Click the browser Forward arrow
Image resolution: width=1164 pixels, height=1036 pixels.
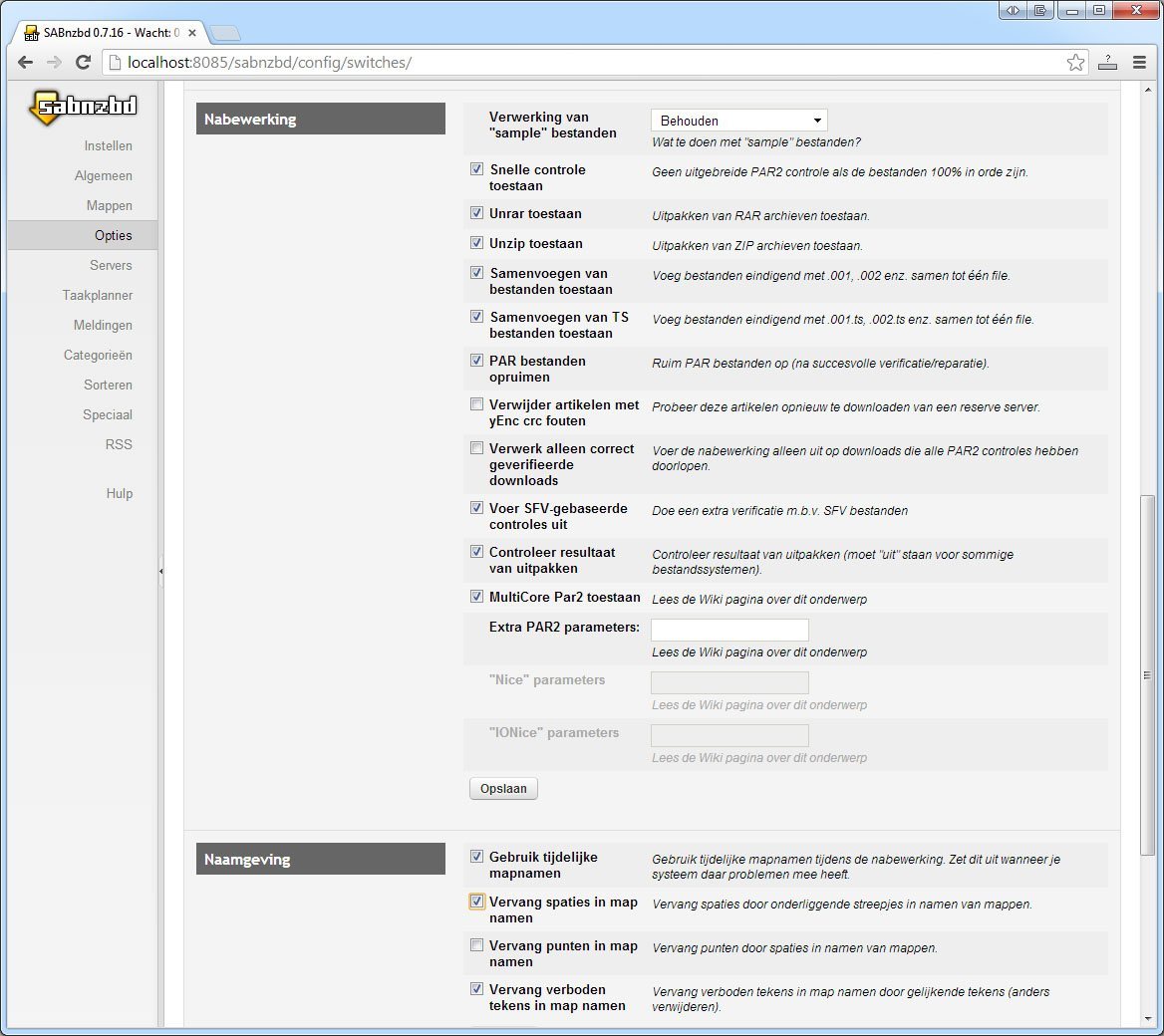[x=54, y=63]
